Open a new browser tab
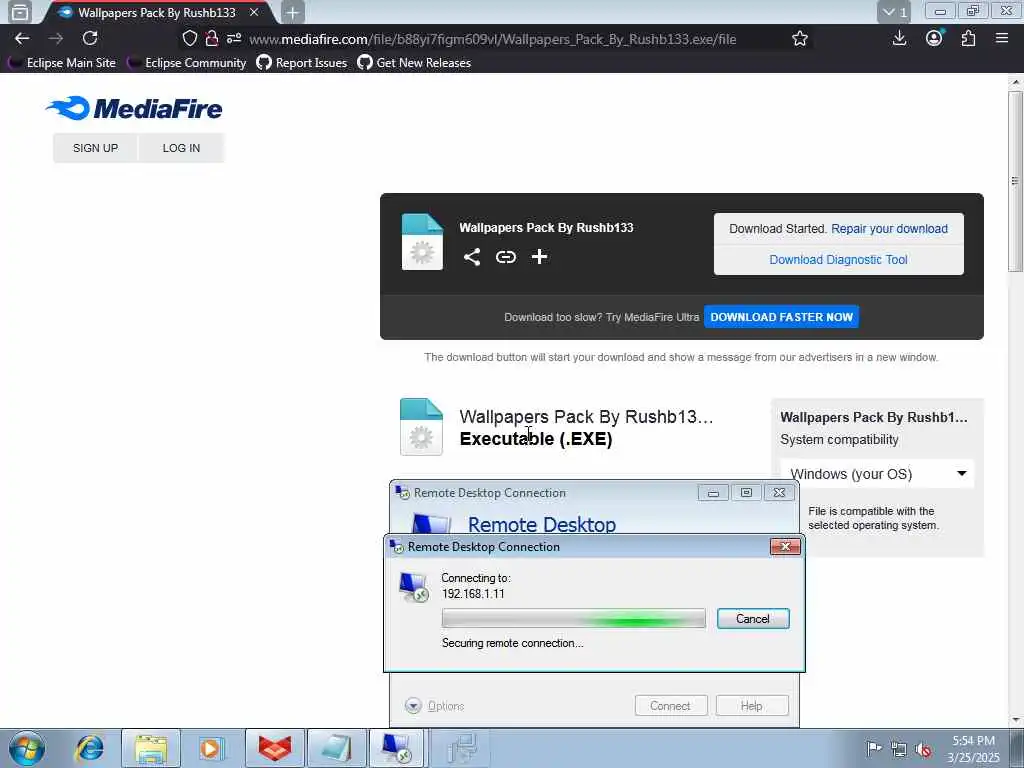Image resolution: width=1024 pixels, height=768 pixels. [293, 12]
